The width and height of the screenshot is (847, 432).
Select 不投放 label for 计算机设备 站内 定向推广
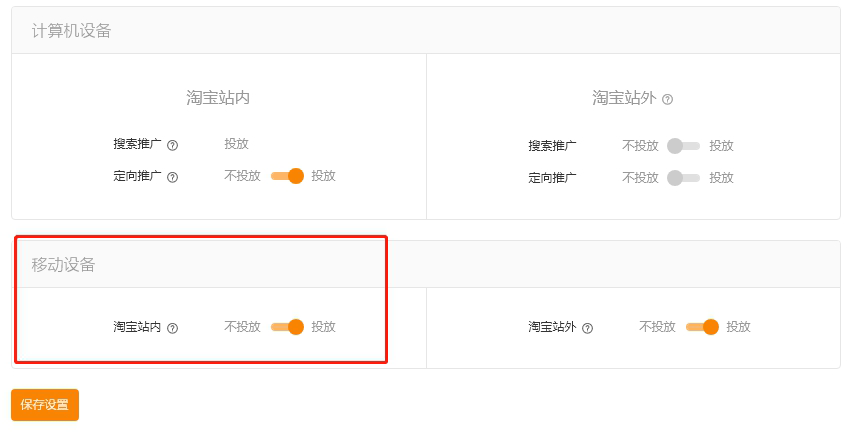pos(242,176)
